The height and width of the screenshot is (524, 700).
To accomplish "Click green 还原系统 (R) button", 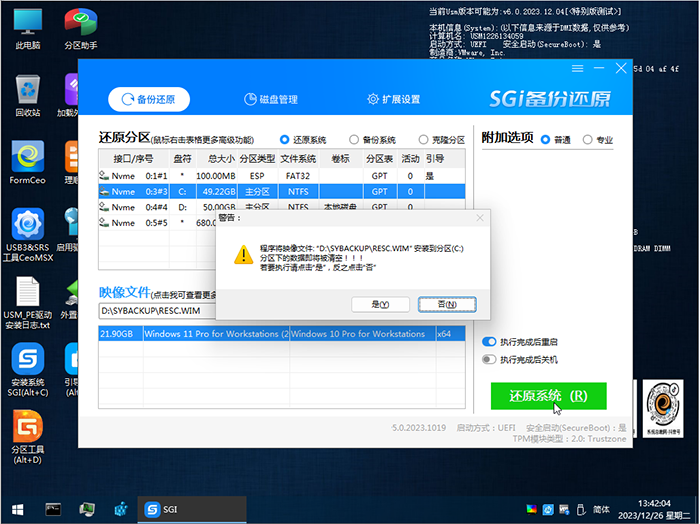I will (549, 396).
